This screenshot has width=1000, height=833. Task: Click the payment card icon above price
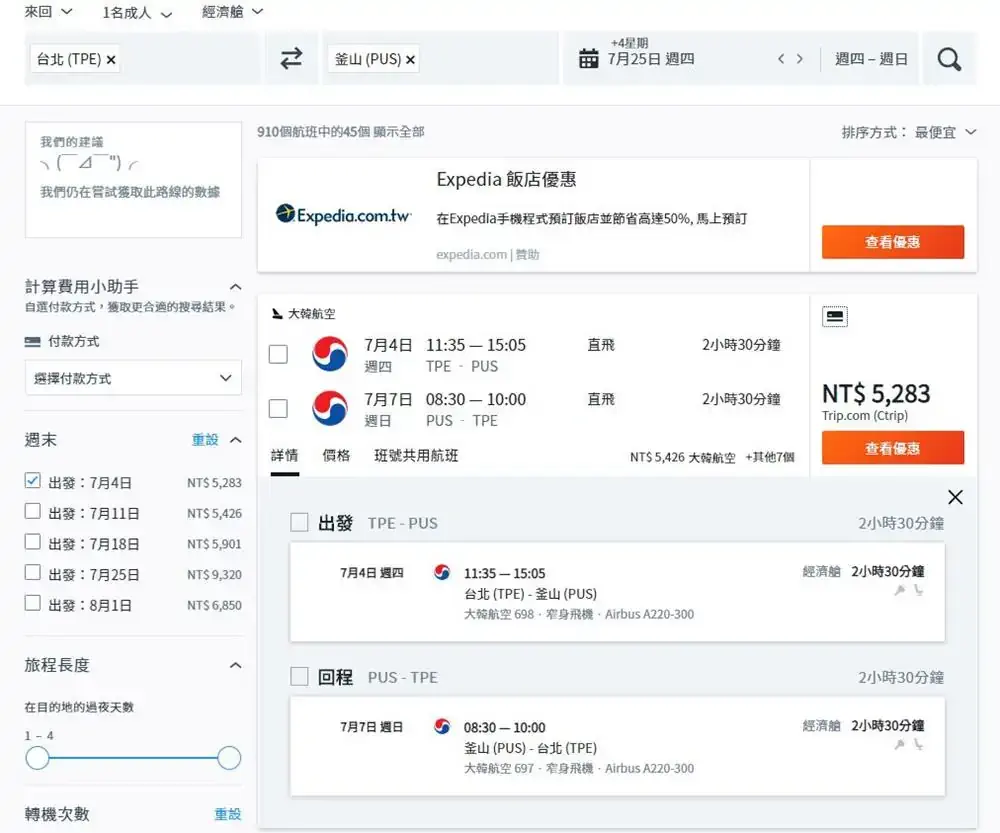pyautogui.click(x=835, y=316)
